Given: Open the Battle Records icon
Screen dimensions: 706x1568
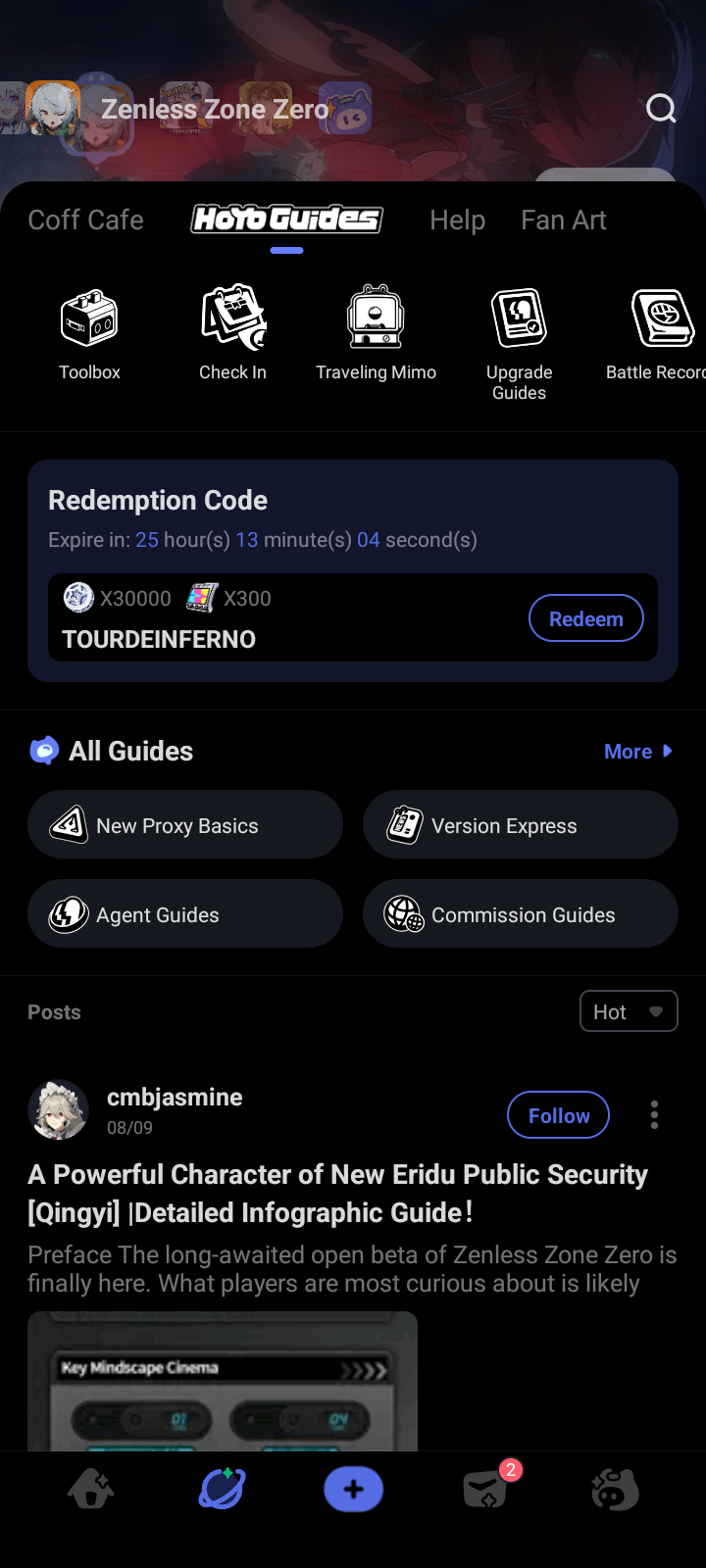Looking at the screenshot, I should pos(661,318).
